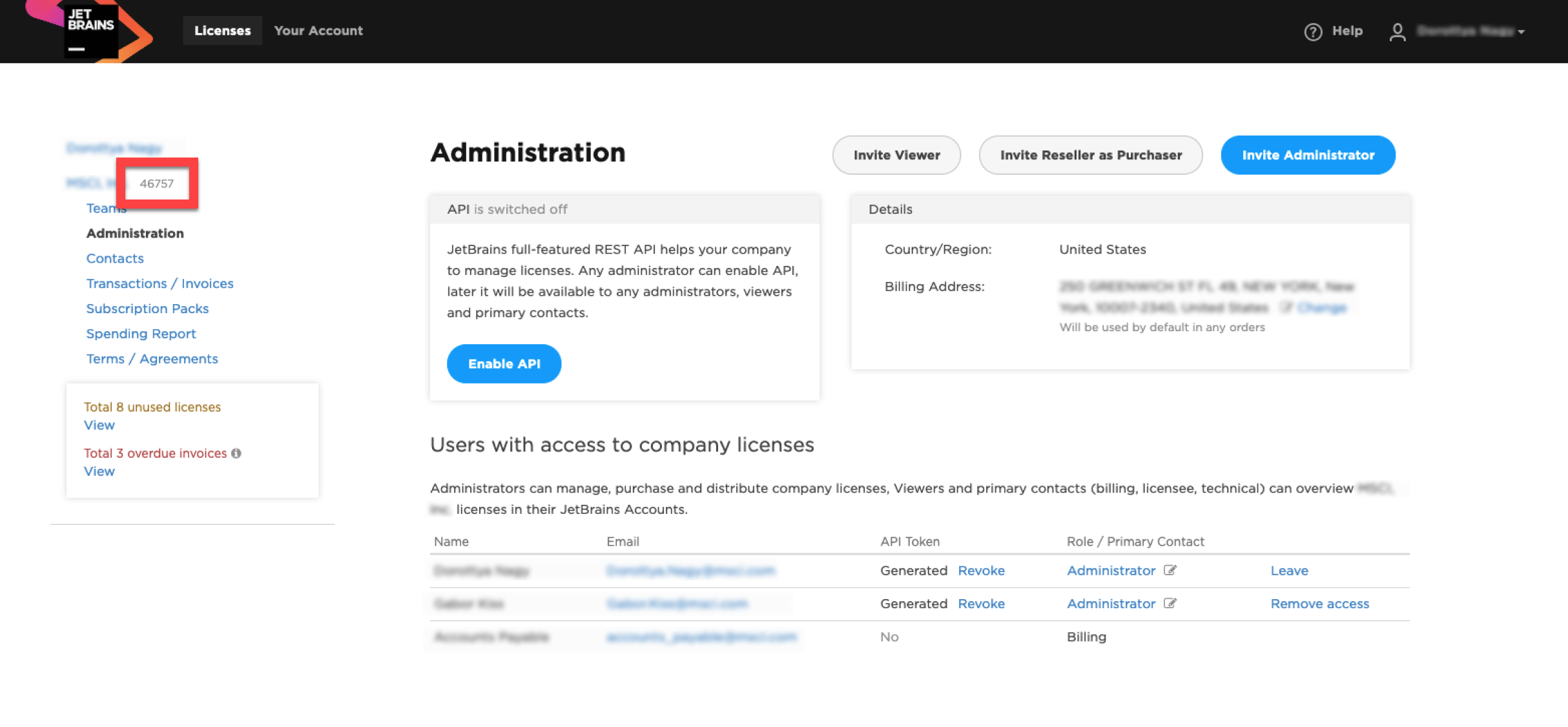This screenshot has width=1568, height=727.
Task: Open the Help question mark icon
Action: 1313,32
